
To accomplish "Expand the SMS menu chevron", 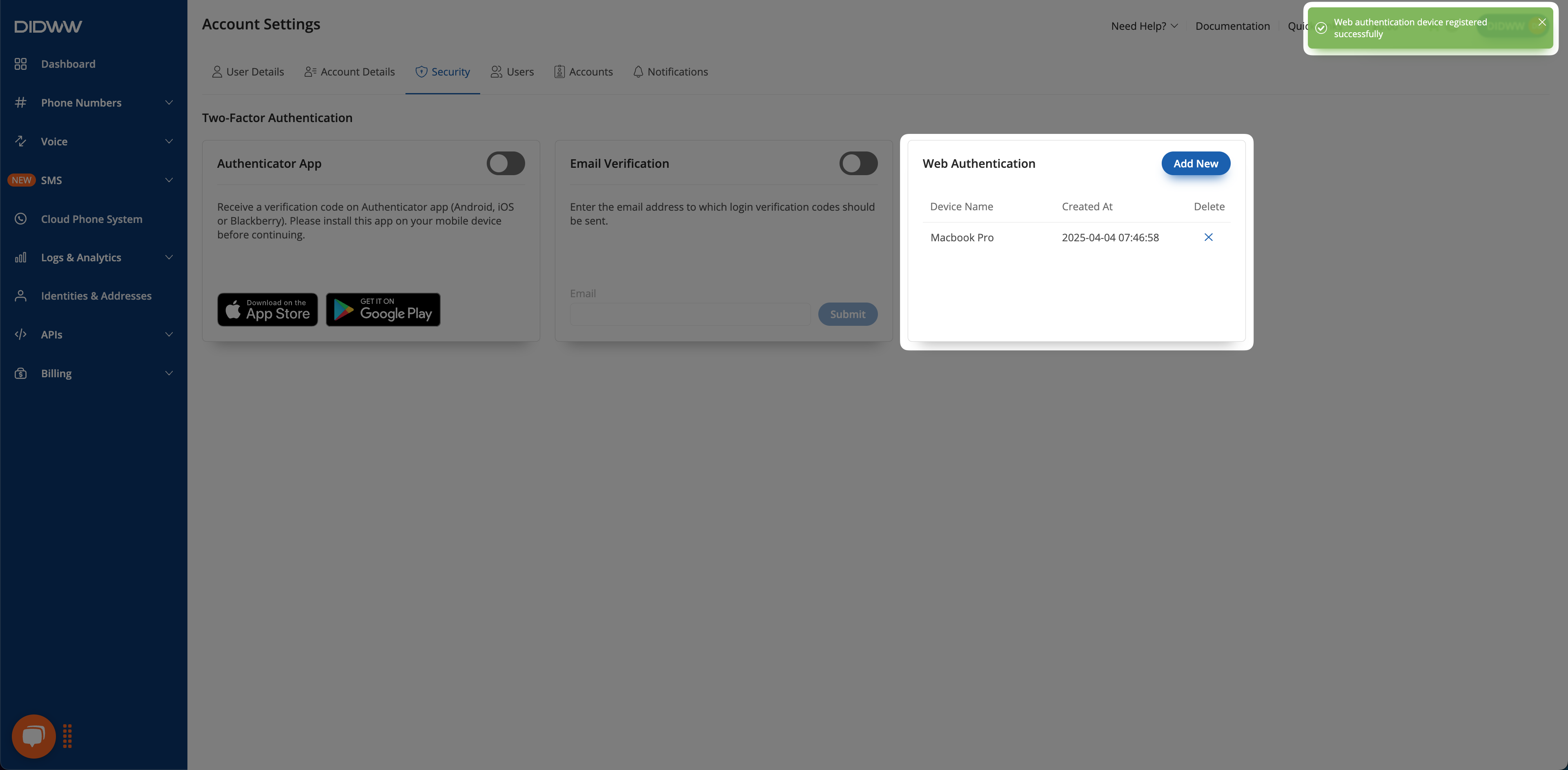I will 169,180.
